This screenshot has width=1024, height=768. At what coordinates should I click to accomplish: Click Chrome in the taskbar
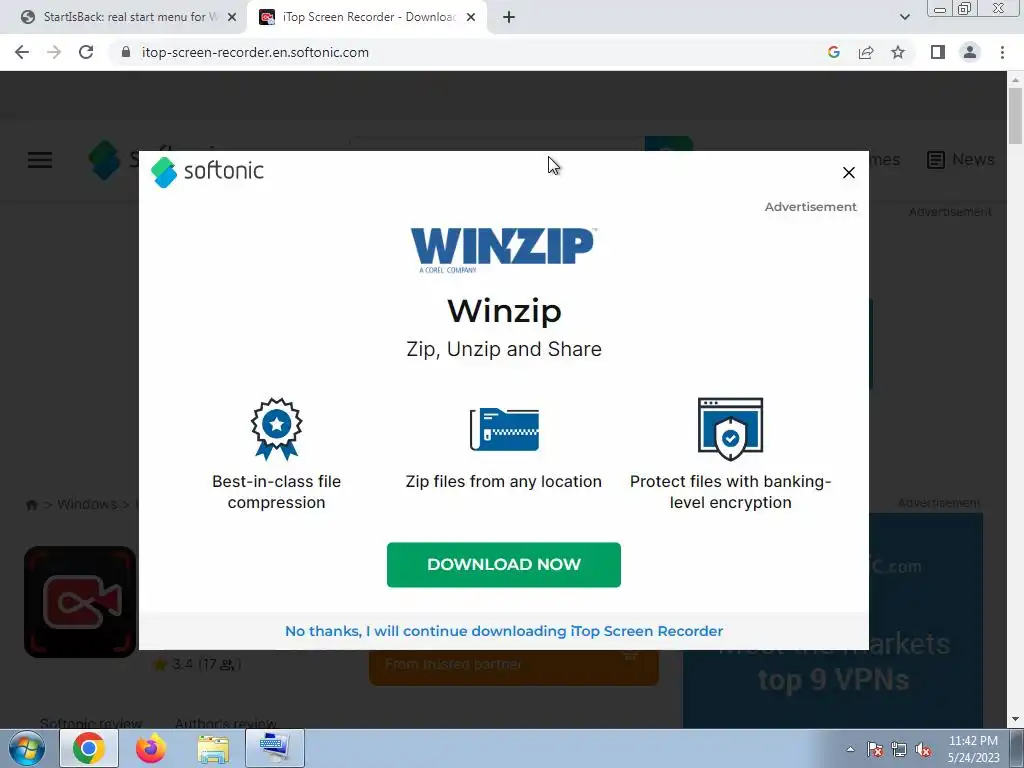point(89,748)
